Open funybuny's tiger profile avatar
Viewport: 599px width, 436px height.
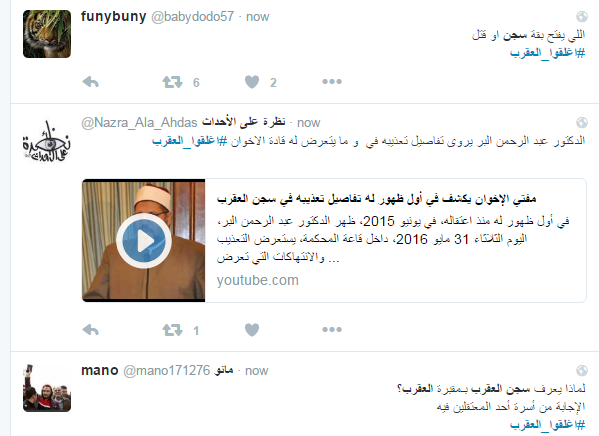point(47,34)
